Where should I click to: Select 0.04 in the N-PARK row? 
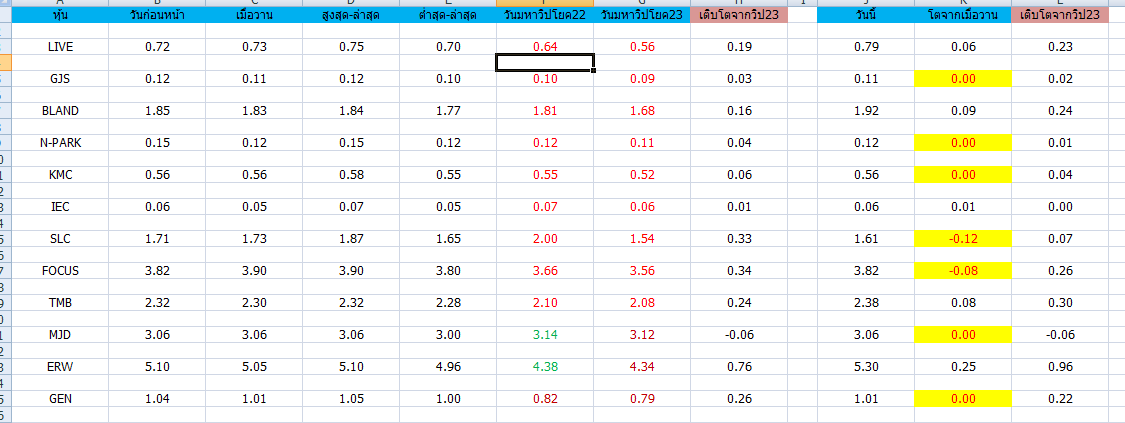[x=739, y=143]
